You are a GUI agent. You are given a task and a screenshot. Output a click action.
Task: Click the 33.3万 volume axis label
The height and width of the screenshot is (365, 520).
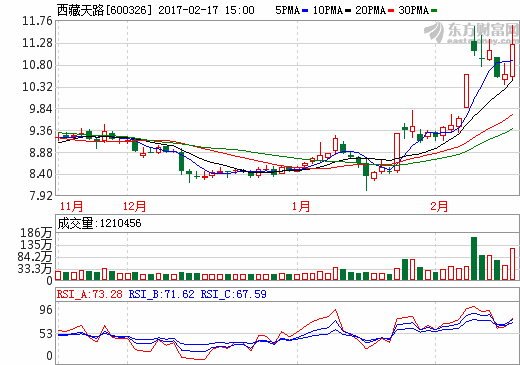point(35,268)
